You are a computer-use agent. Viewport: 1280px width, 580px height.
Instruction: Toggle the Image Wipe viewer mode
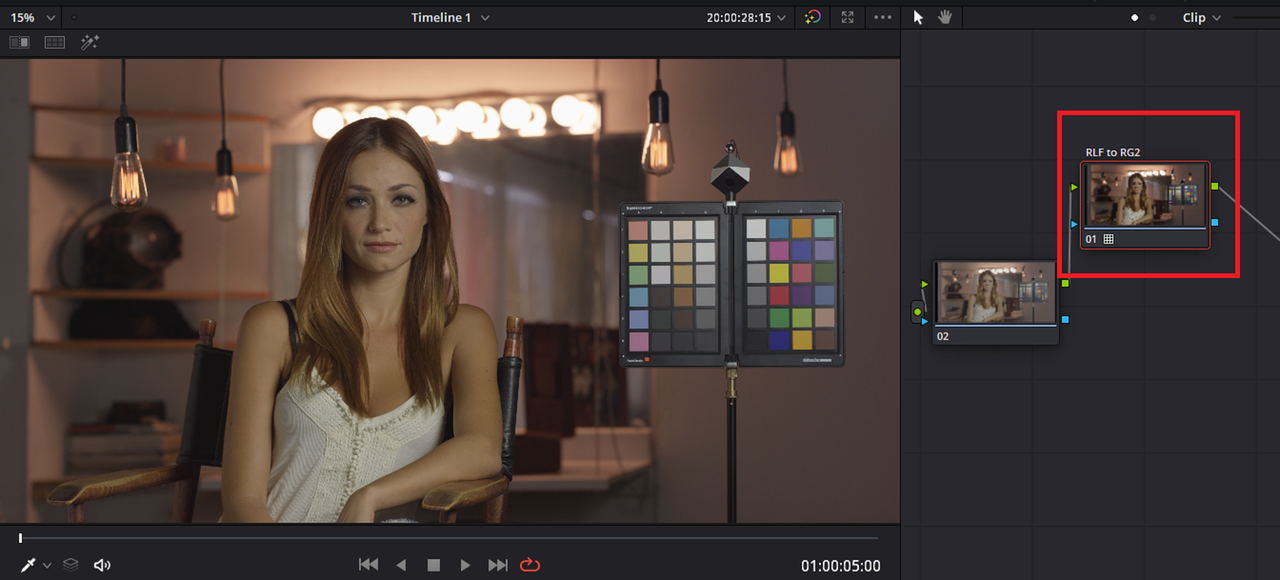point(19,42)
